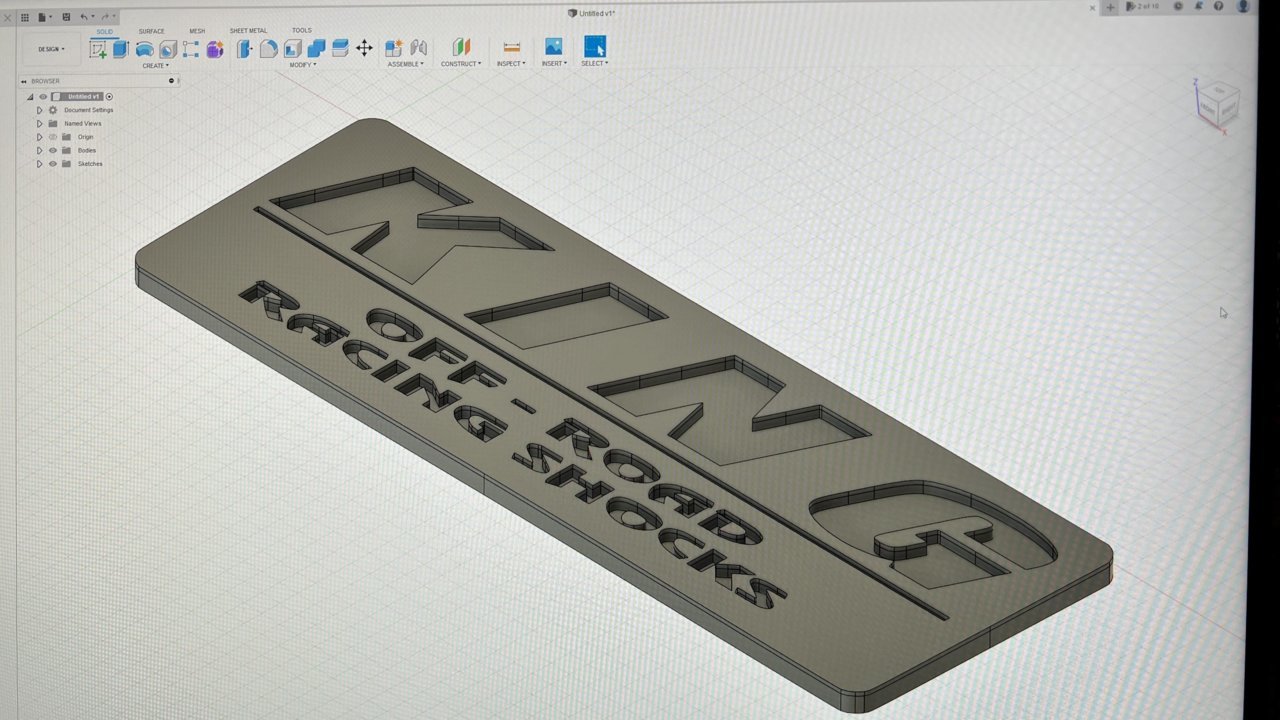Select the purple Create Form tool

214,49
